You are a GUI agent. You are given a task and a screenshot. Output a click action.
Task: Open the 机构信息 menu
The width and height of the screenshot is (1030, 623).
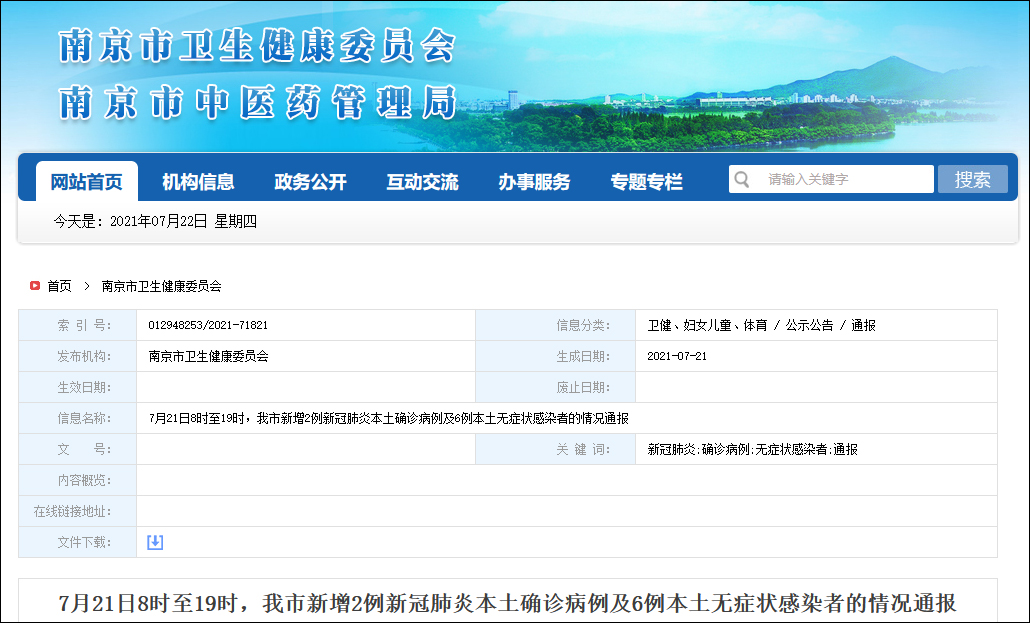pos(198,182)
